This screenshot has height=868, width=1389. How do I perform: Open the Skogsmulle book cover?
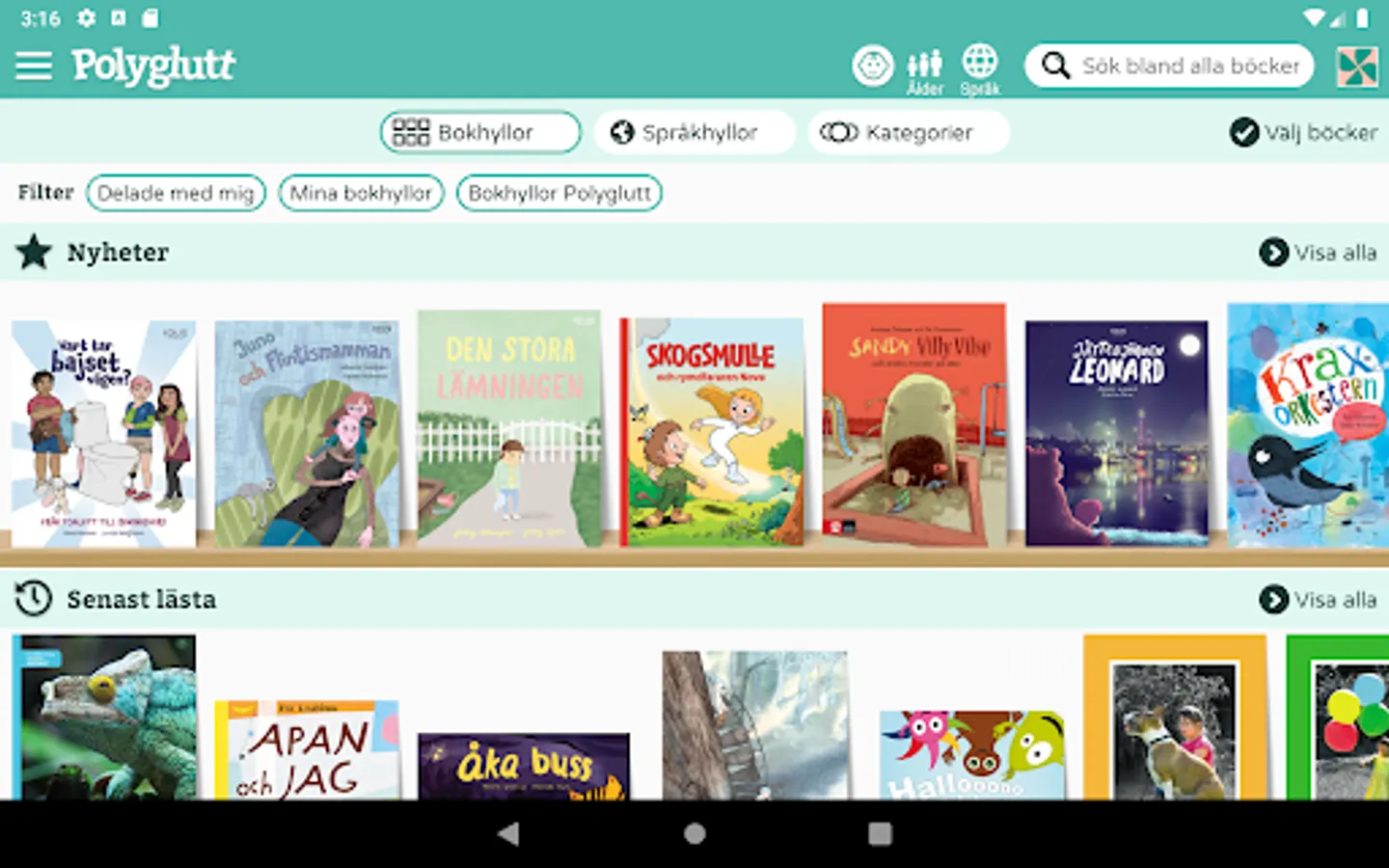pyautogui.click(x=712, y=432)
